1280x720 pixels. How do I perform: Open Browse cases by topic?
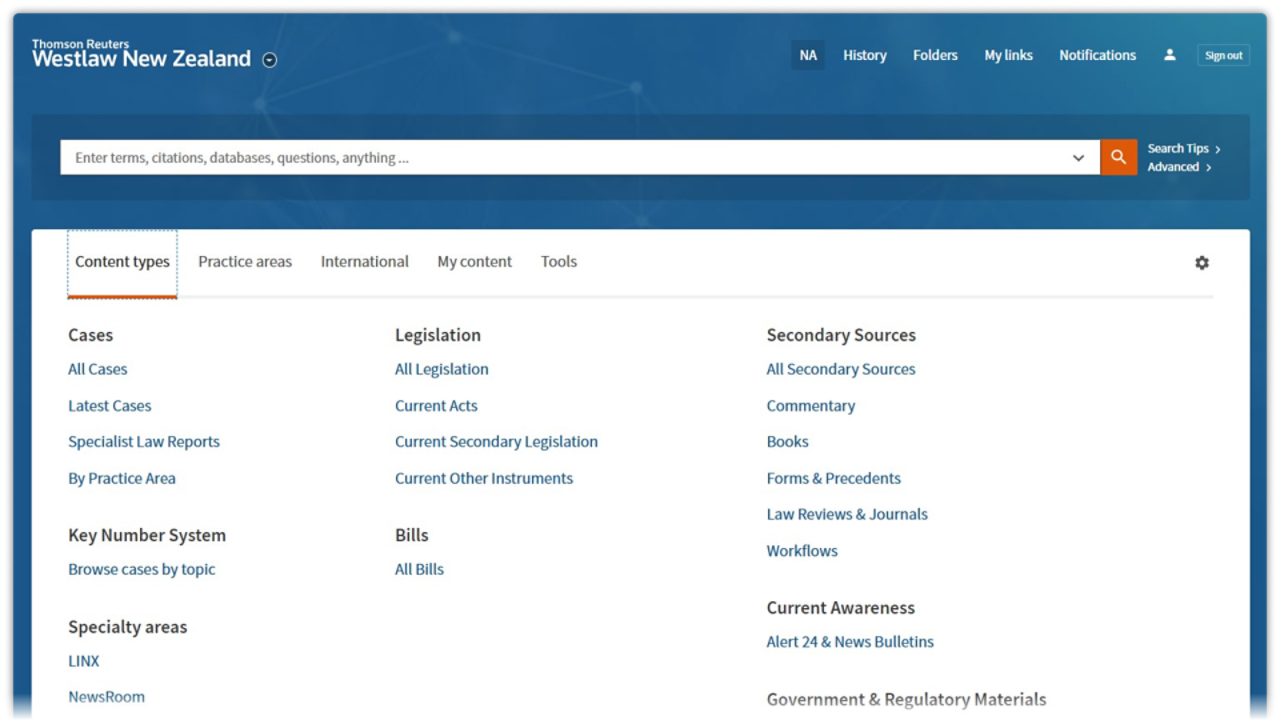[x=142, y=569]
